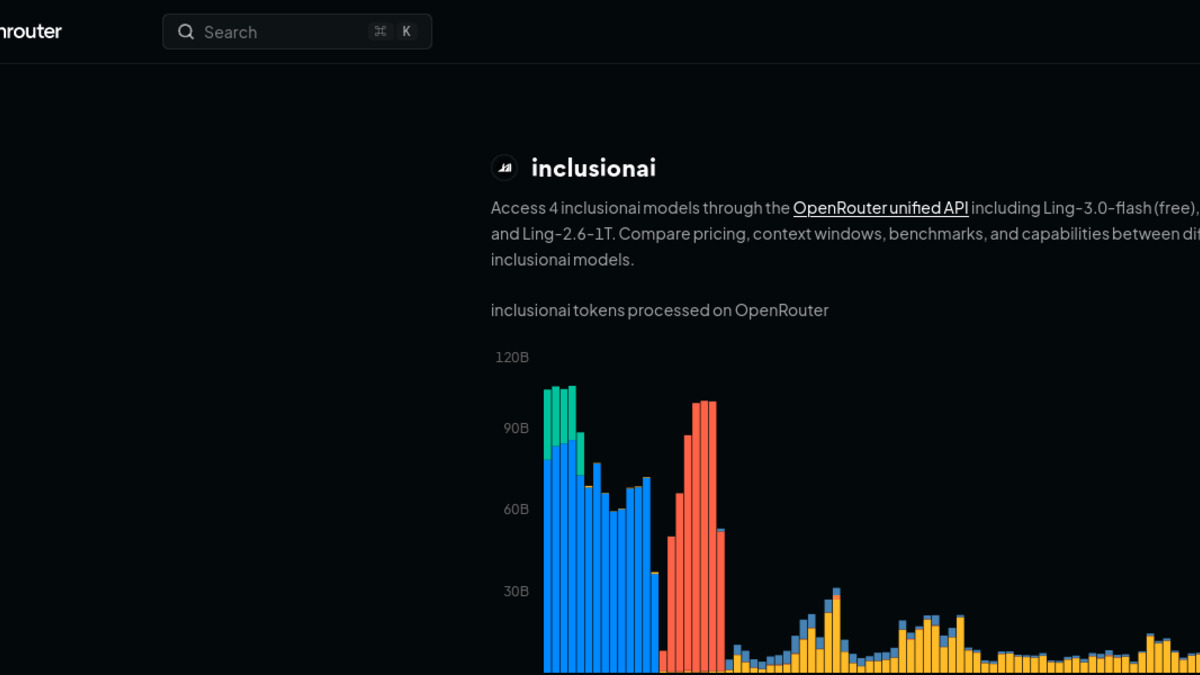The height and width of the screenshot is (675, 1200).
Task: Click the 60B axis label
Action: pyautogui.click(x=515, y=509)
